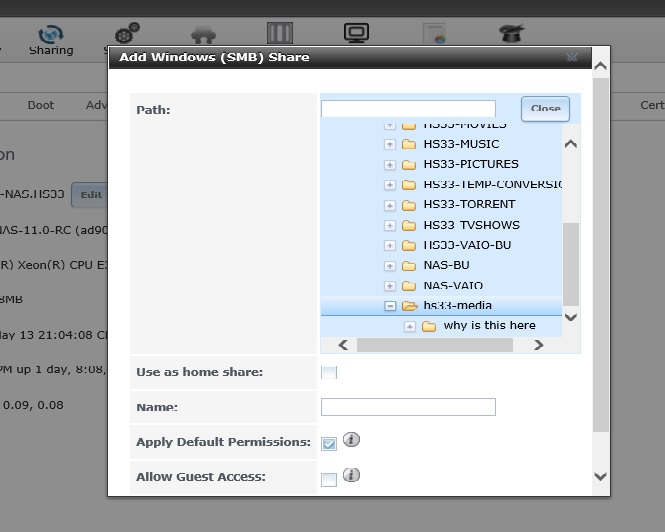Click dialog scroll-up arrow at top right

601,66
